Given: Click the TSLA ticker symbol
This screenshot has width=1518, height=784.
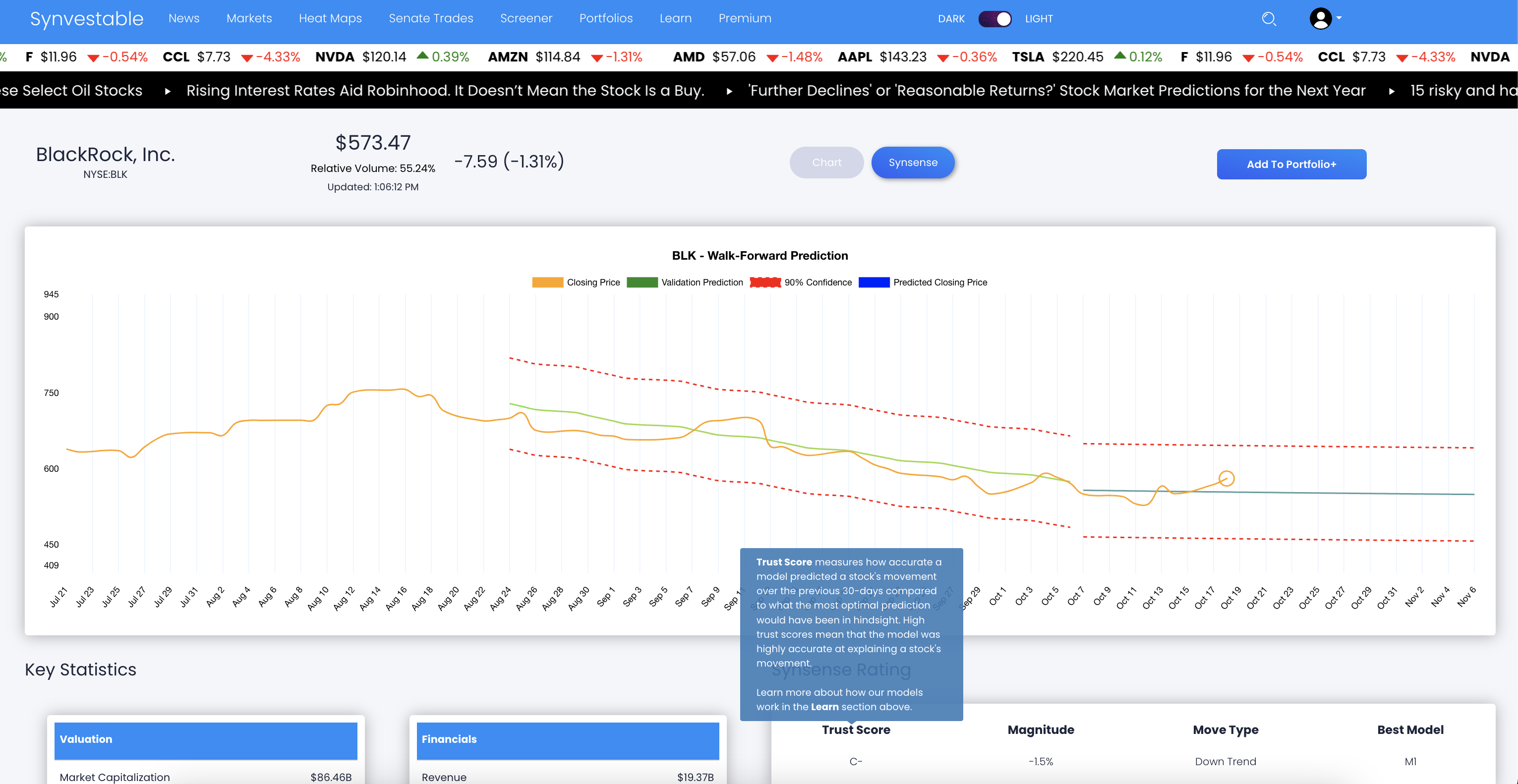Looking at the screenshot, I should (1028, 57).
